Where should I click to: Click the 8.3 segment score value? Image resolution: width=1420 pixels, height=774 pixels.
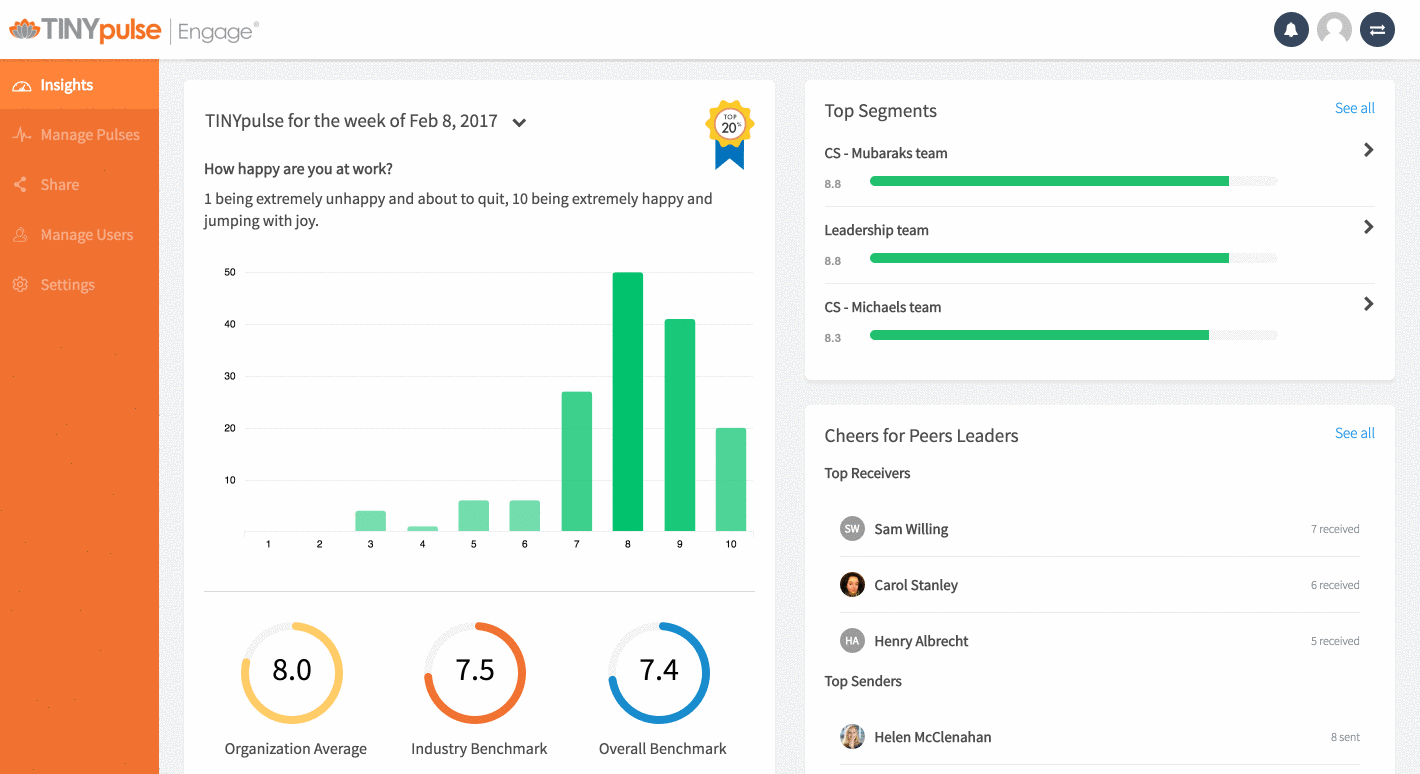[833, 338]
